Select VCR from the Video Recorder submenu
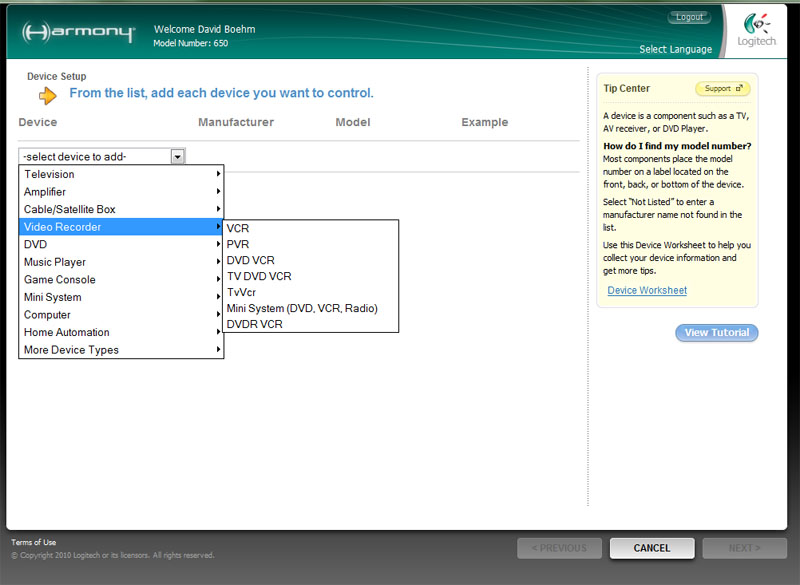800x585 pixels. [x=238, y=228]
